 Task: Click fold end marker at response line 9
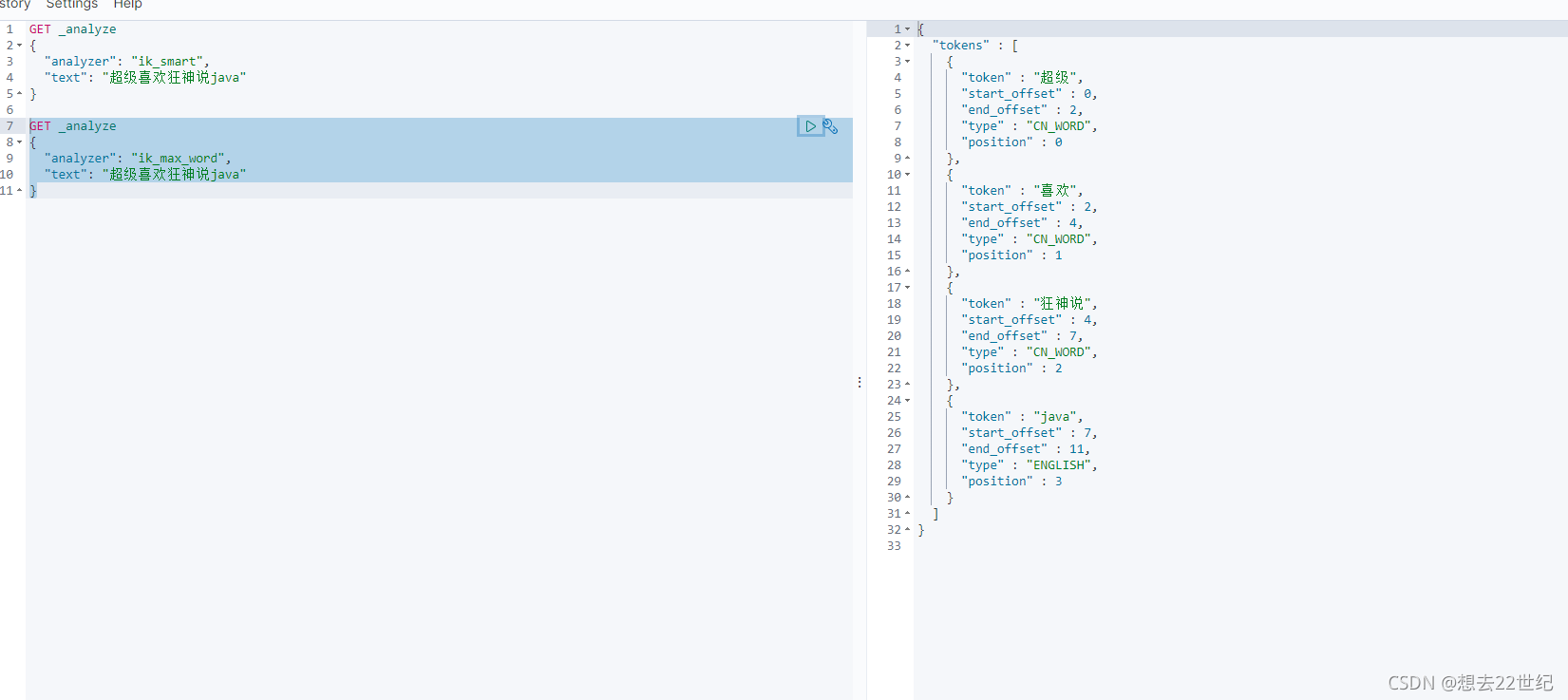[x=907, y=159]
